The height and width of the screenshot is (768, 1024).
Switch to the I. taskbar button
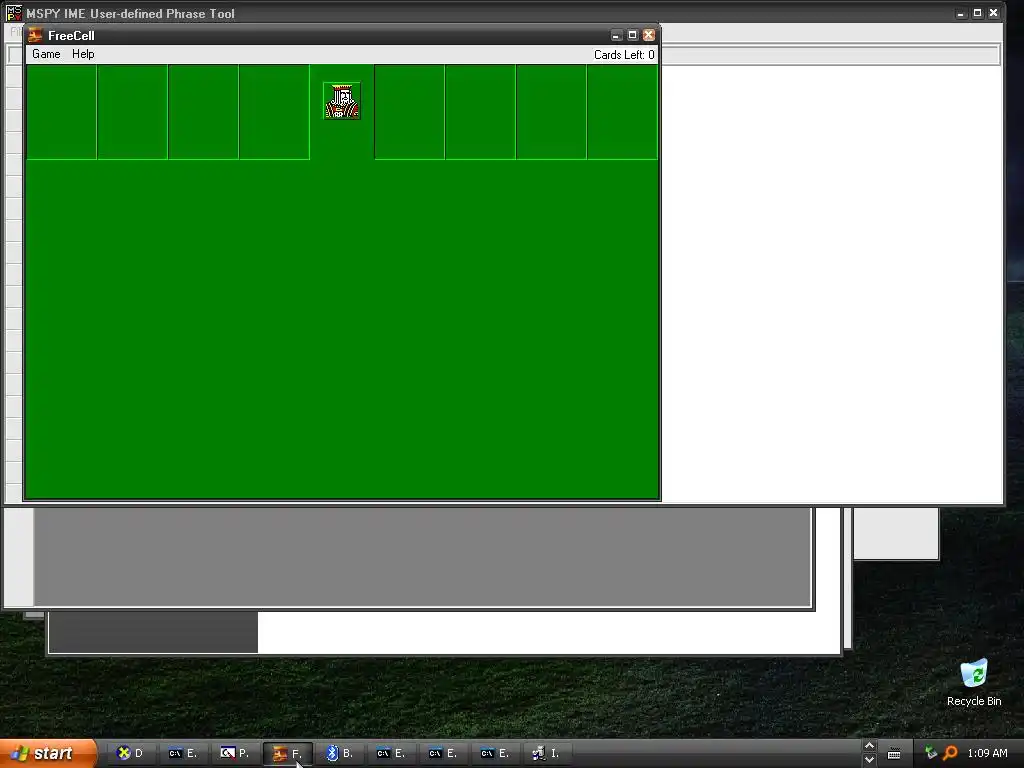coord(547,754)
